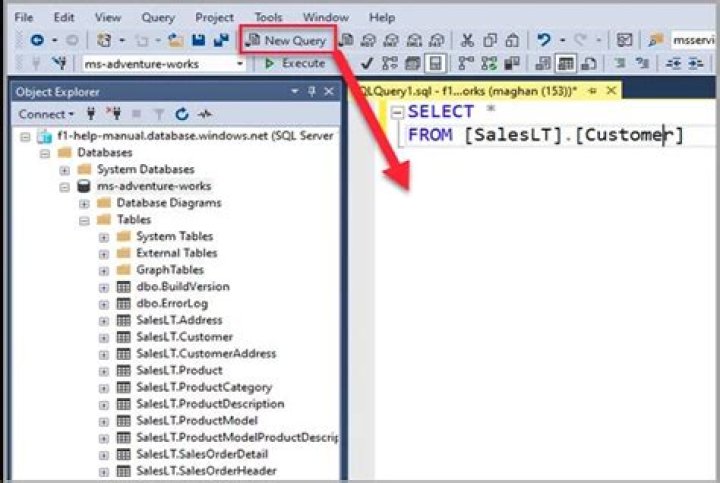Expand the Database Diagrams folder
The height and width of the screenshot is (483, 720).
(x=84, y=204)
